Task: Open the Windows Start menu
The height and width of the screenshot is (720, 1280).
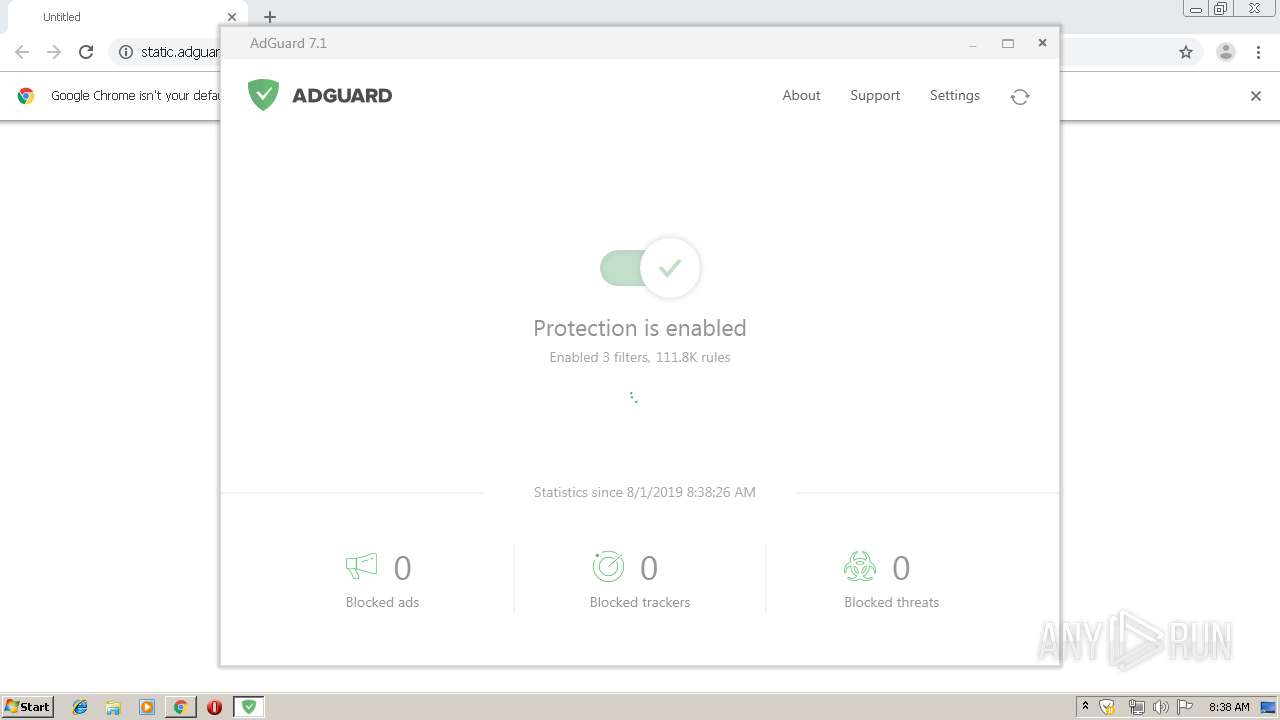Action: [x=28, y=706]
